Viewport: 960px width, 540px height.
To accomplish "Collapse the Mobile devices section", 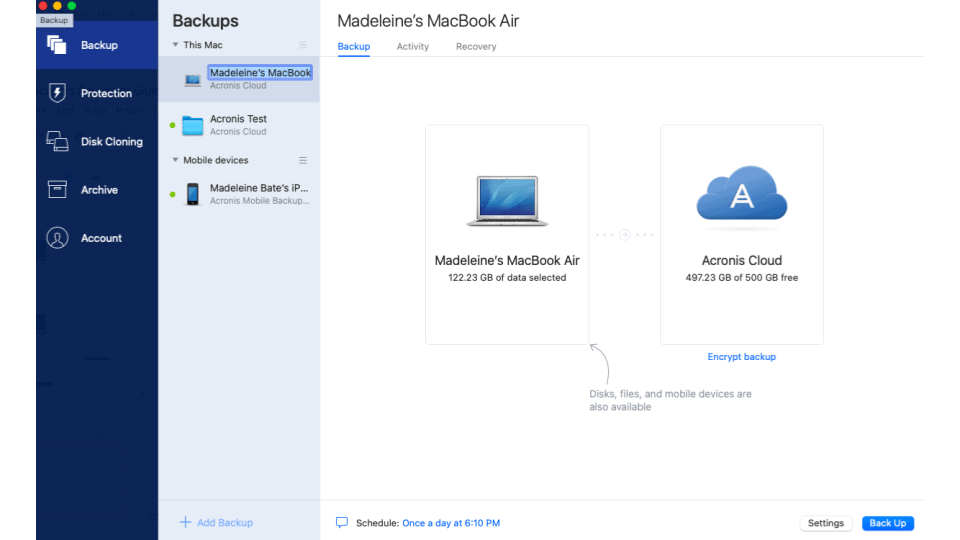I will pos(175,160).
